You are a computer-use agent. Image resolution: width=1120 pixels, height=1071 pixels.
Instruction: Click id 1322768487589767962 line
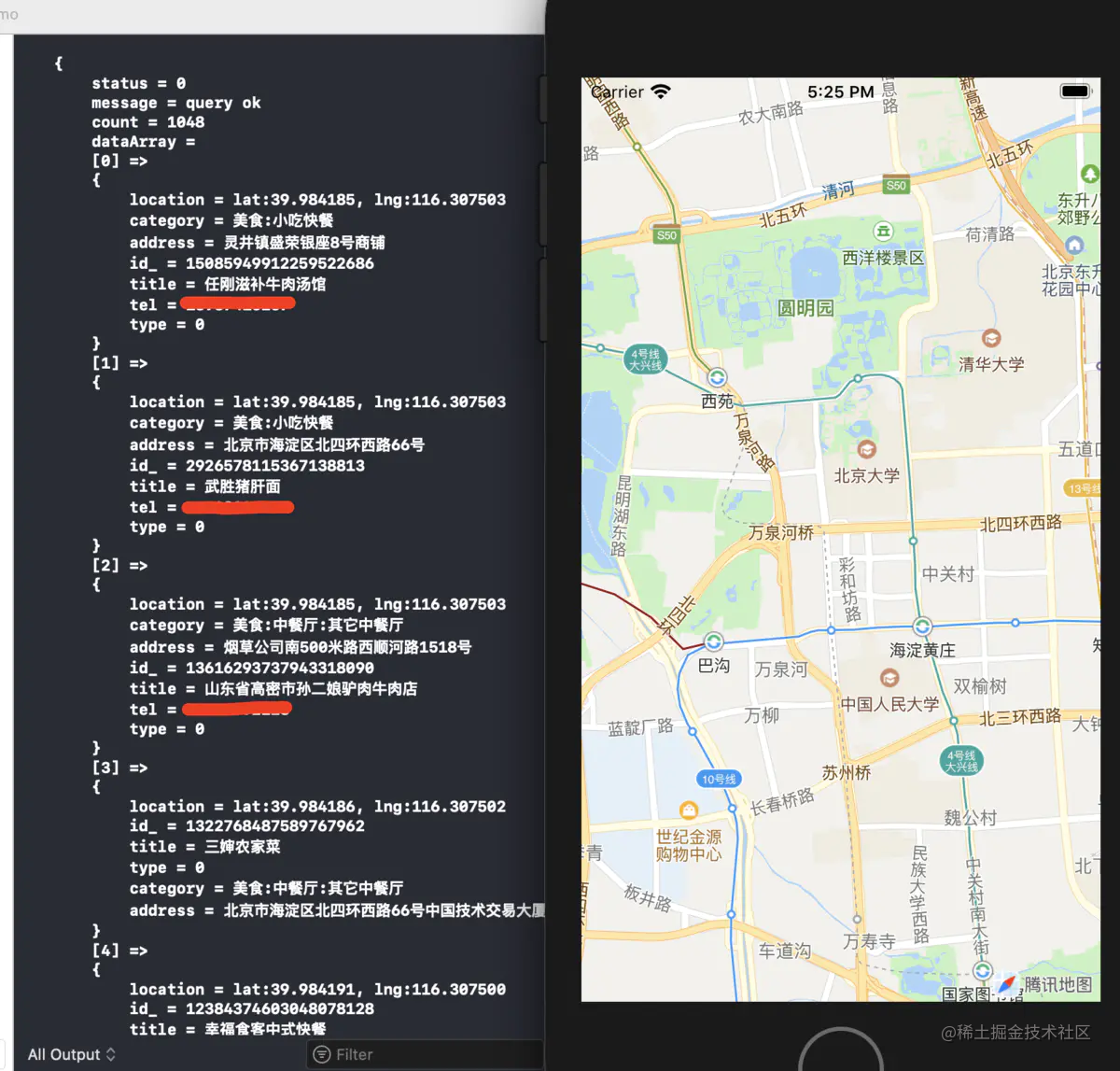(247, 825)
